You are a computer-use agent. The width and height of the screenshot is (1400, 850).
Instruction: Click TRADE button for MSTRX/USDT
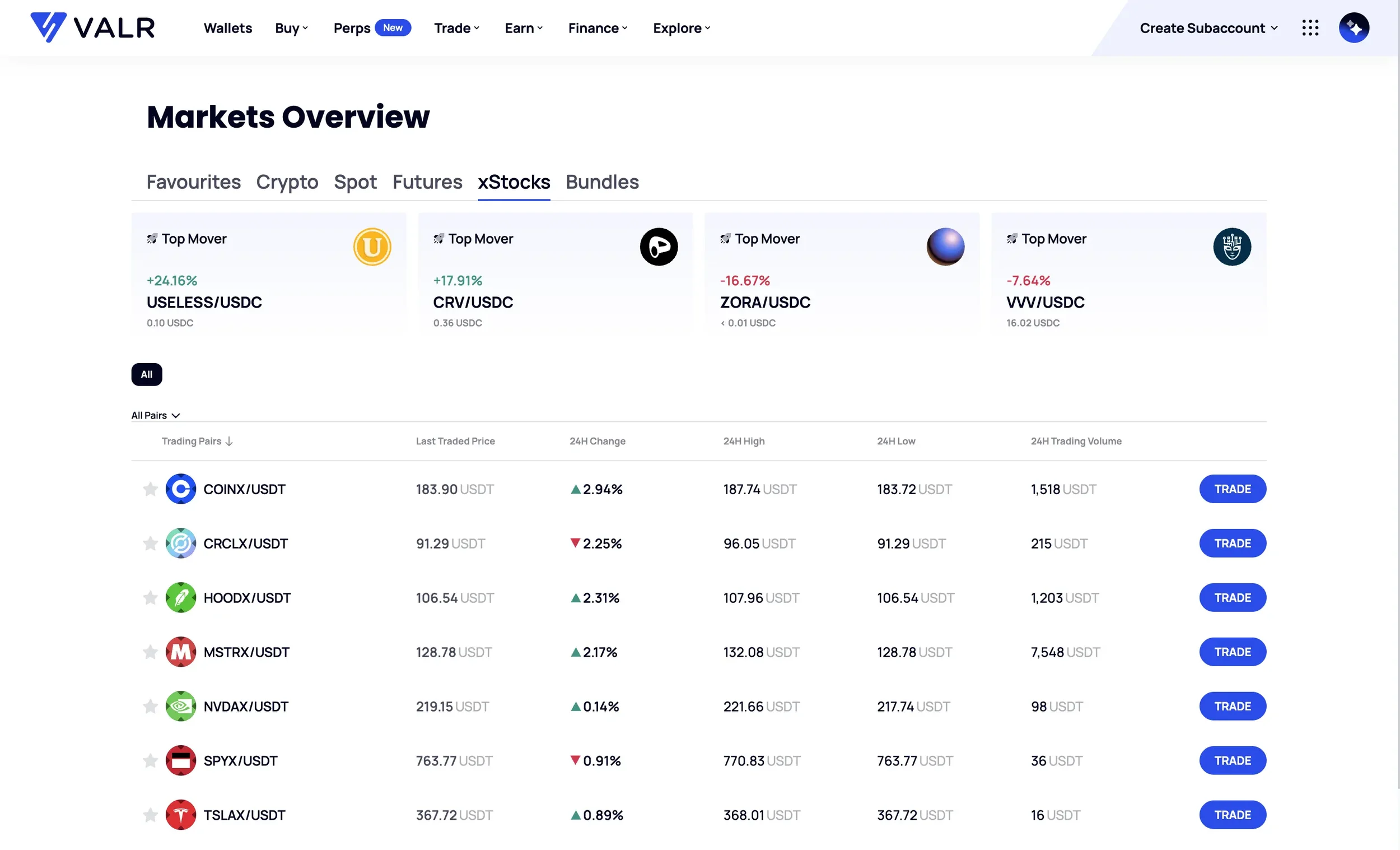pyautogui.click(x=1233, y=652)
